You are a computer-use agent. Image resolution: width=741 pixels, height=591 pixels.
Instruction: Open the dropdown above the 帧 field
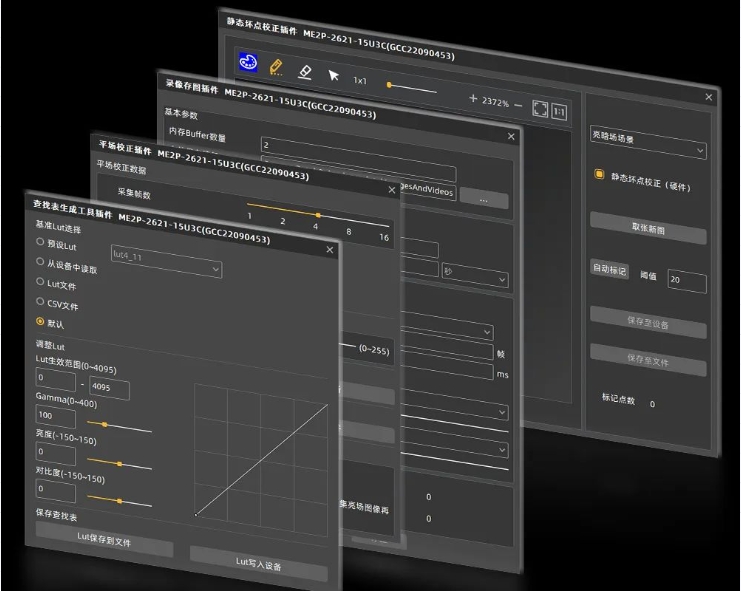(x=447, y=326)
